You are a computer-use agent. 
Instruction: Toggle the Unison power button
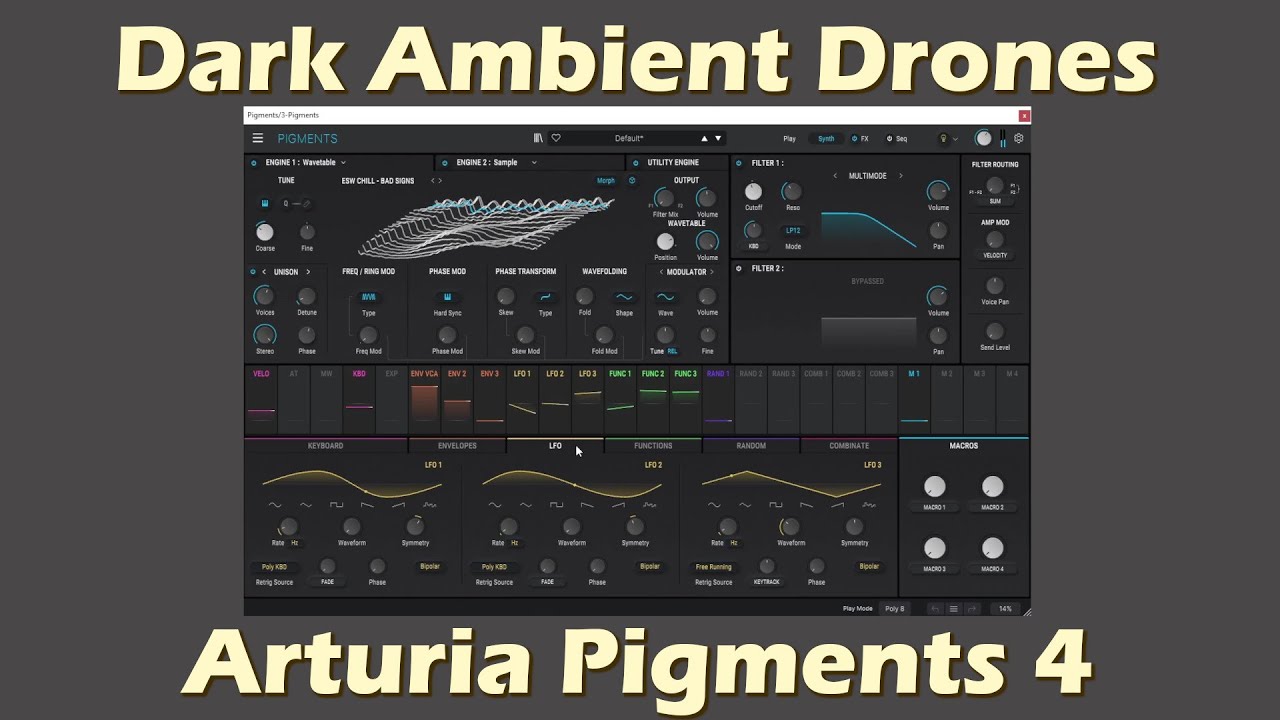pos(252,271)
